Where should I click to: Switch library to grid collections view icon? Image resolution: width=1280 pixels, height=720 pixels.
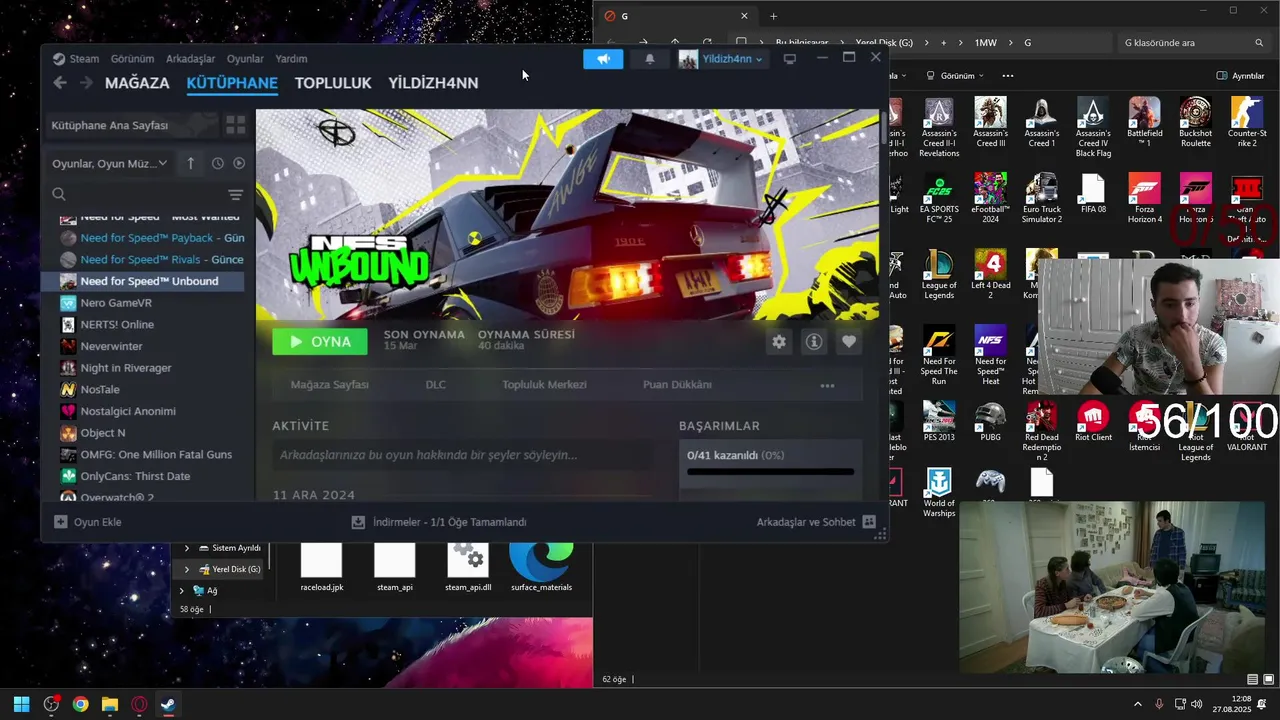[x=236, y=125]
